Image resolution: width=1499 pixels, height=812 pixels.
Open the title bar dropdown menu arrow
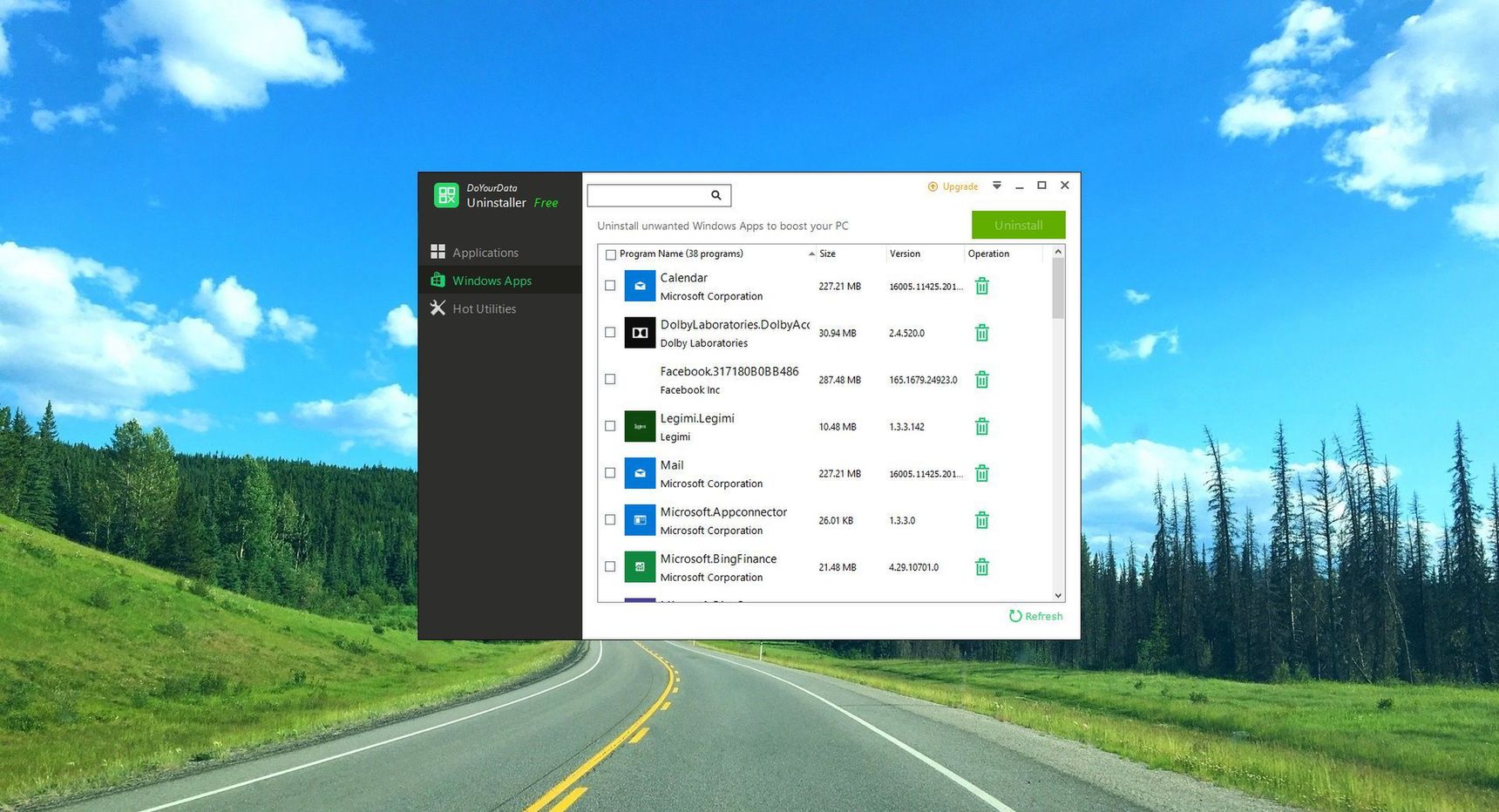997,186
